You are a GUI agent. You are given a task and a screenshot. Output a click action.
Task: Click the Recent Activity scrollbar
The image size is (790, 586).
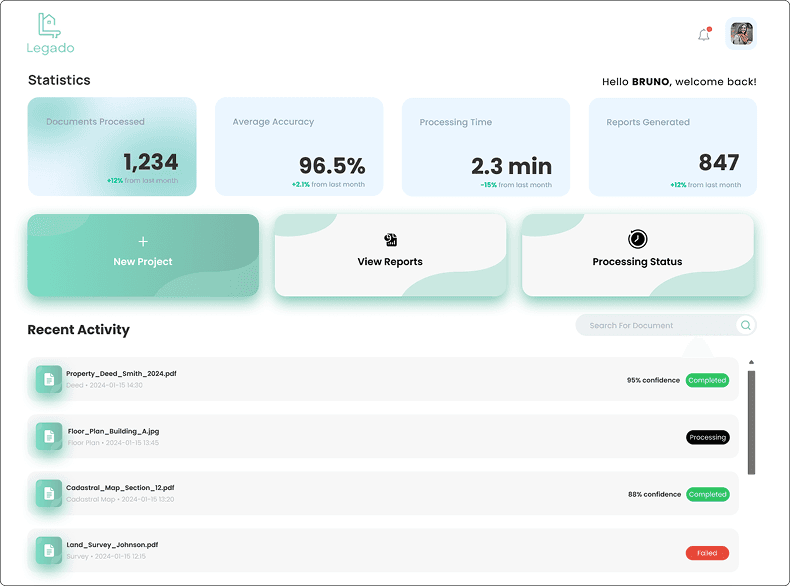coord(751,420)
